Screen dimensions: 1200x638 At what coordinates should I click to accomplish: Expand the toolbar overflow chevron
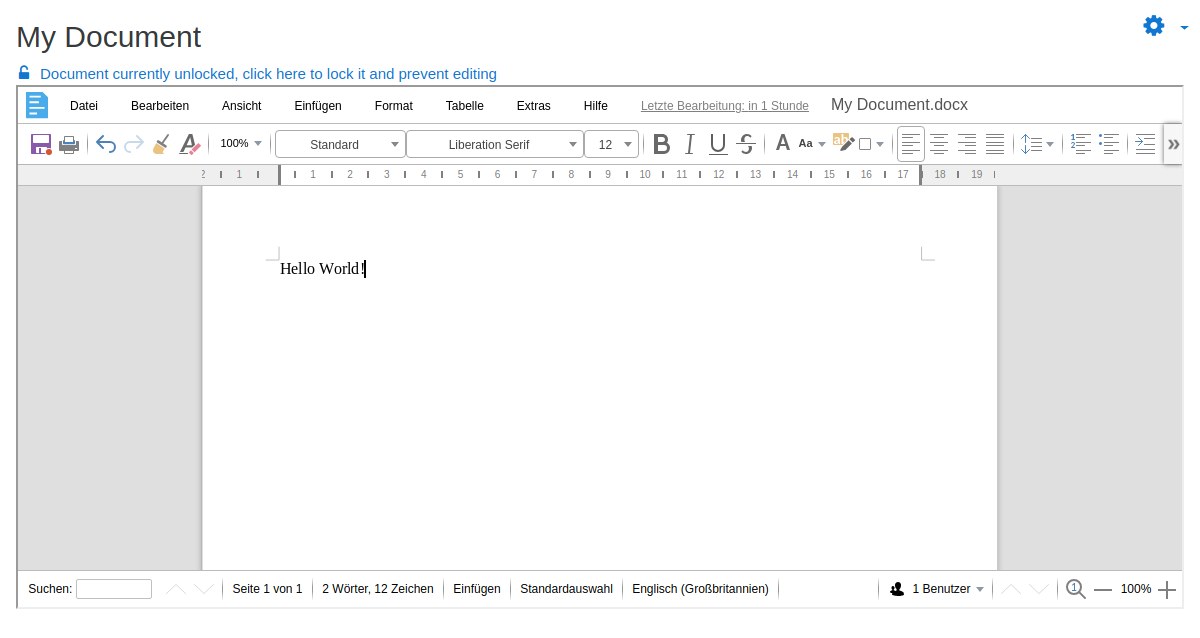coord(1174,144)
